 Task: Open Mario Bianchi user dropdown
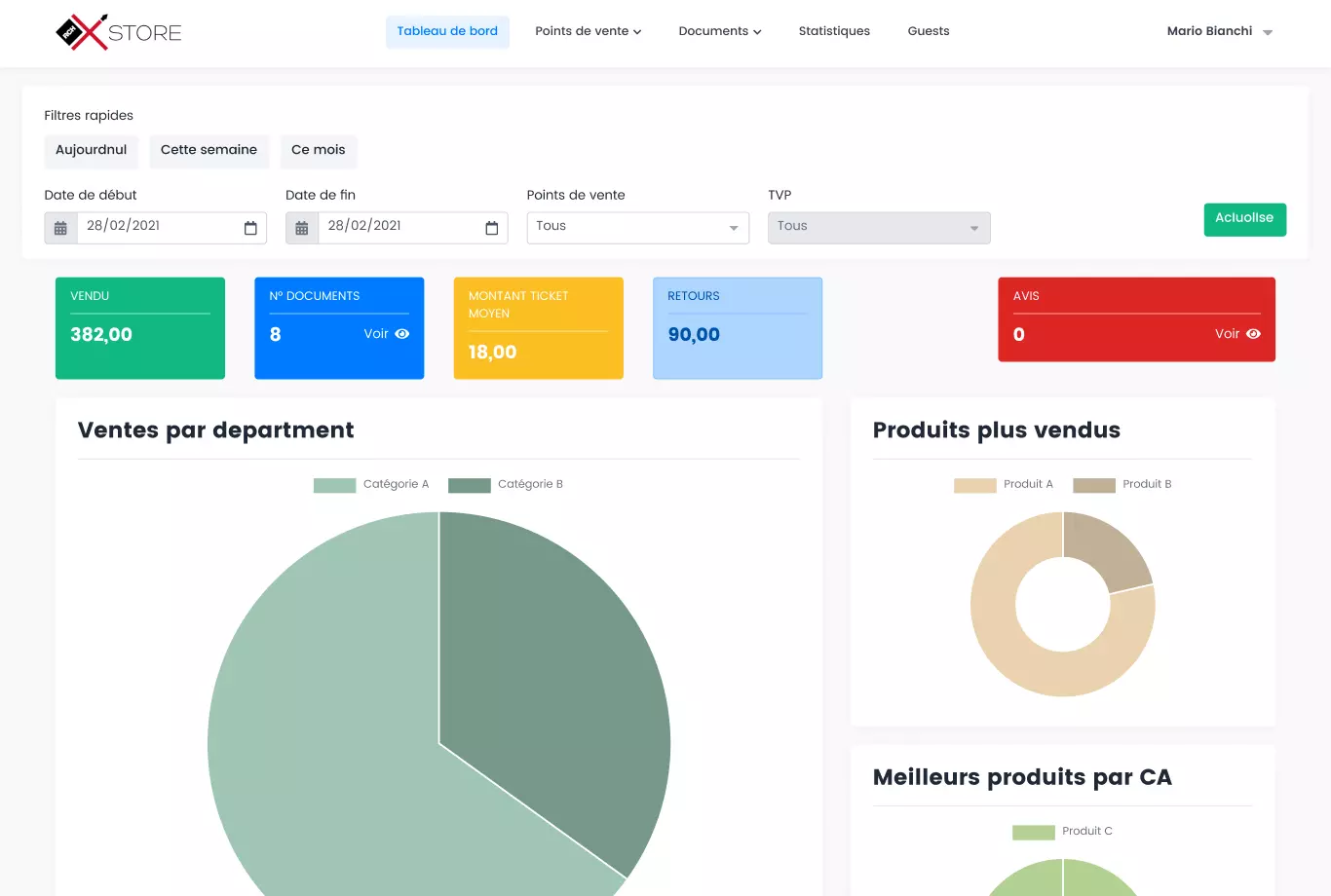(1220, 31)
